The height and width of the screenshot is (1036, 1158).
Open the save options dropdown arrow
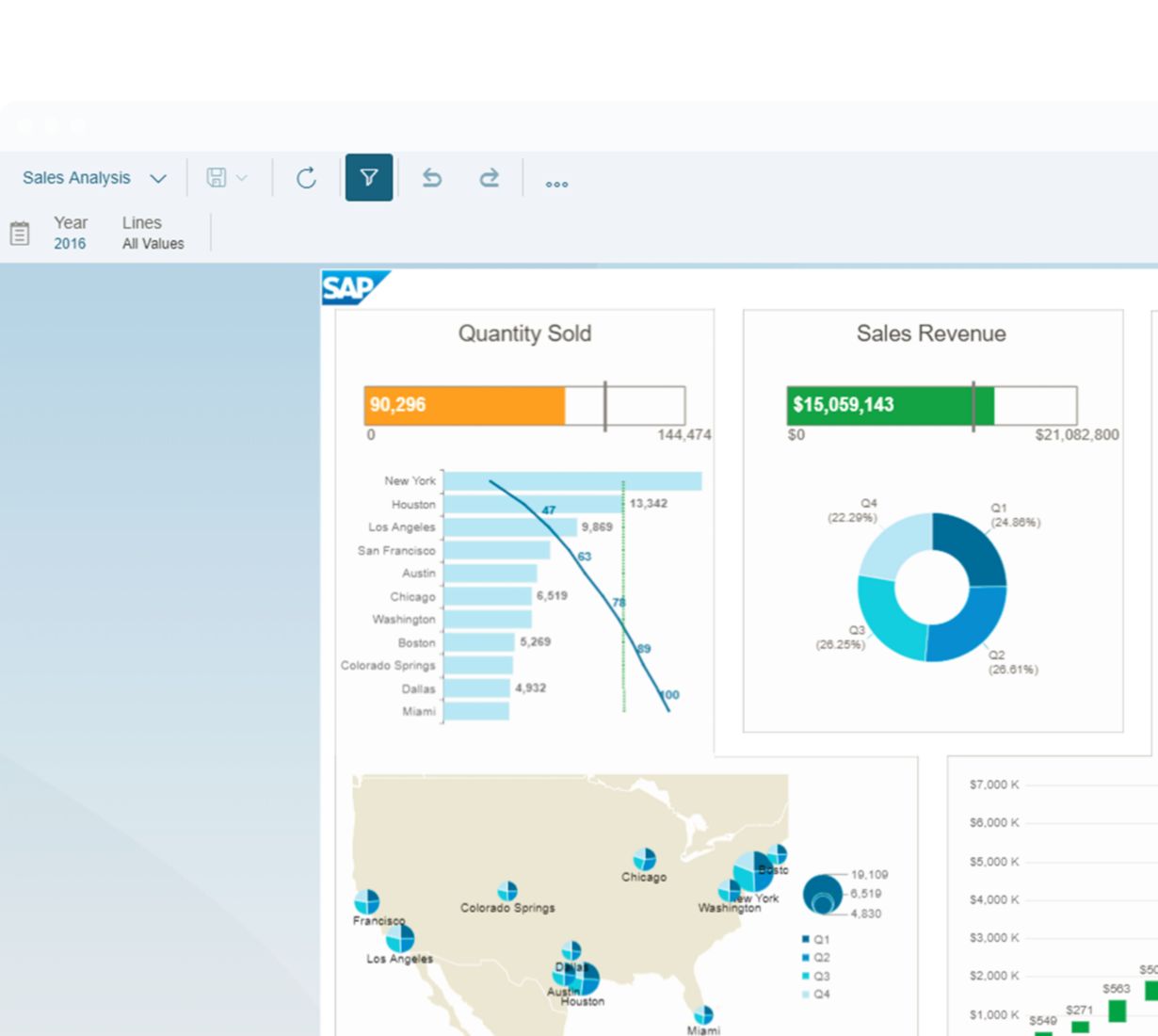pyautogui.click(x=242, y=178)
